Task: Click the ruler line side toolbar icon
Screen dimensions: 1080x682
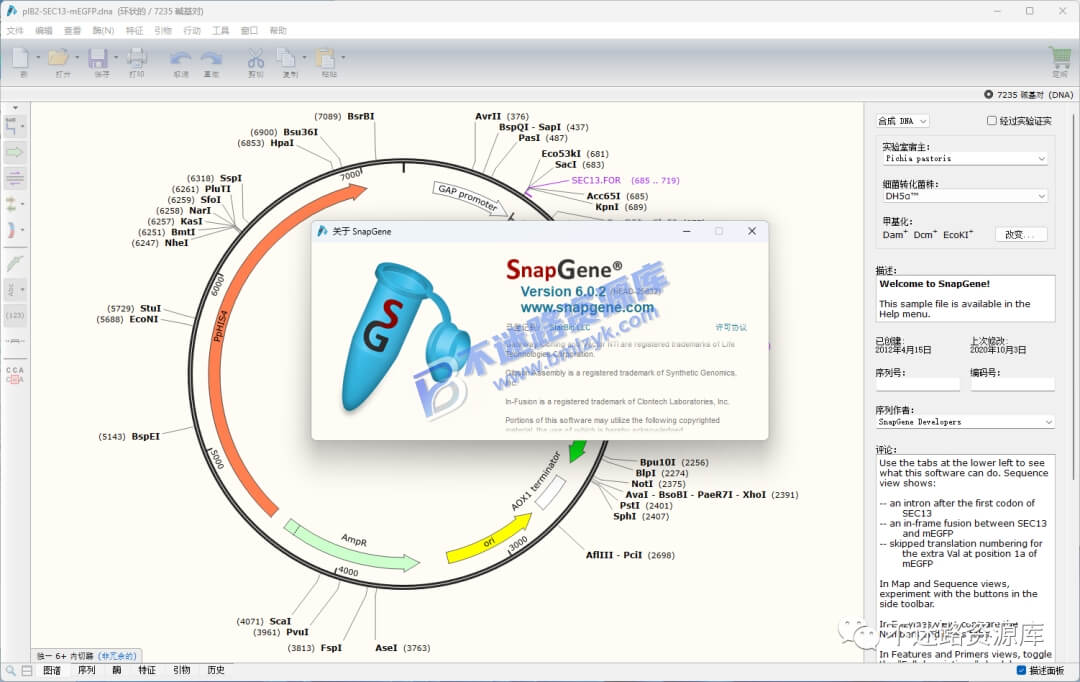Action: point(14,342)
